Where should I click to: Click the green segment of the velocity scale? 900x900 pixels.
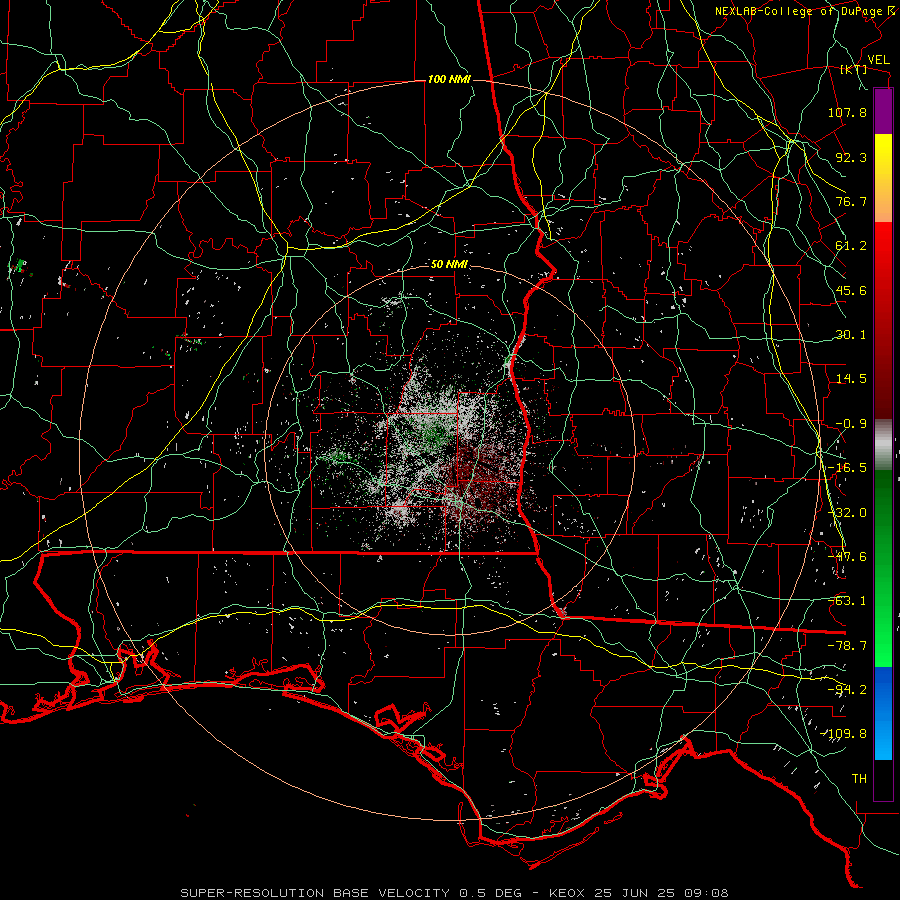coord(883,568)
